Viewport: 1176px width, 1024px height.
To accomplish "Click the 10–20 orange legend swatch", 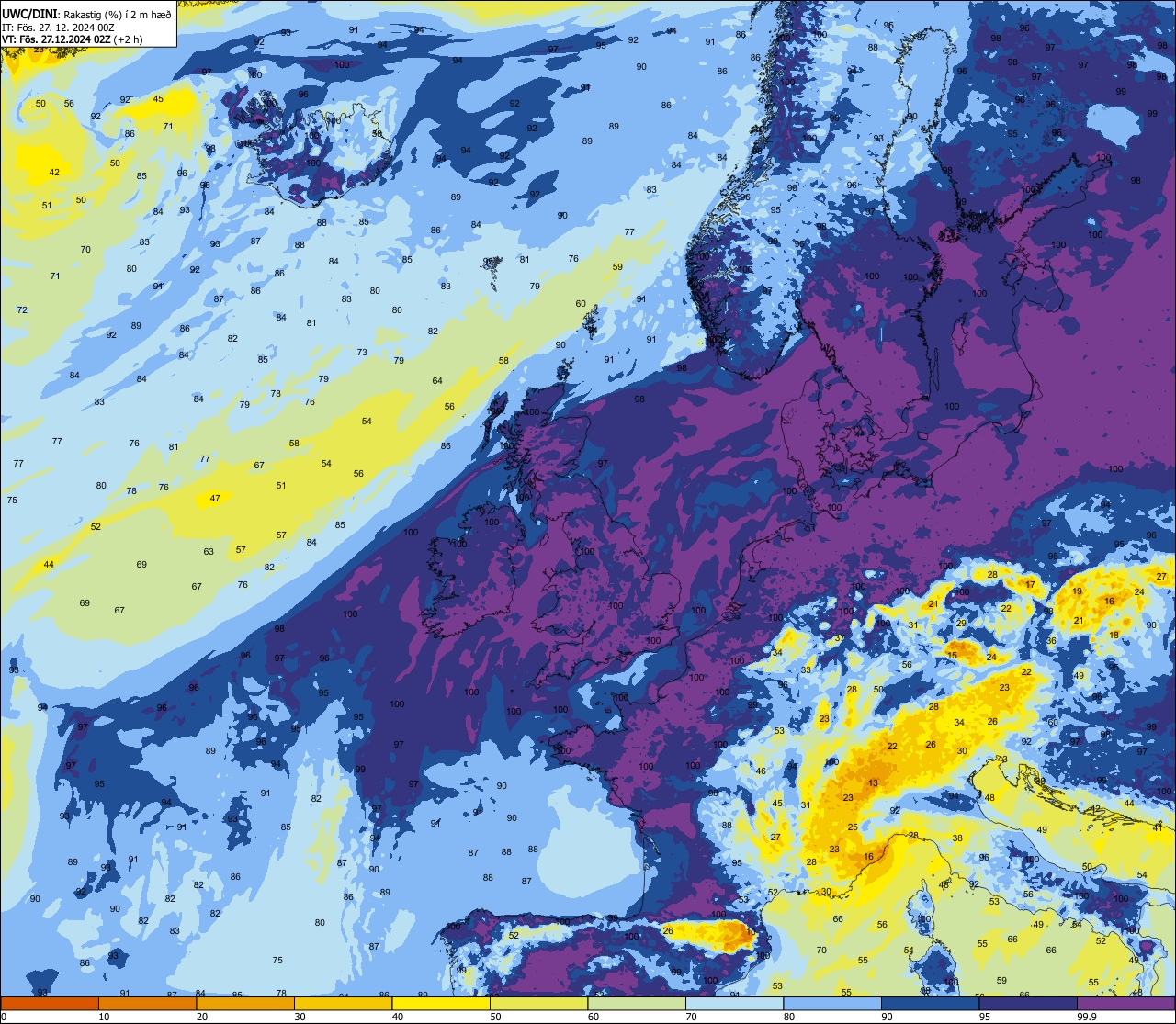I will point(147,1004).
